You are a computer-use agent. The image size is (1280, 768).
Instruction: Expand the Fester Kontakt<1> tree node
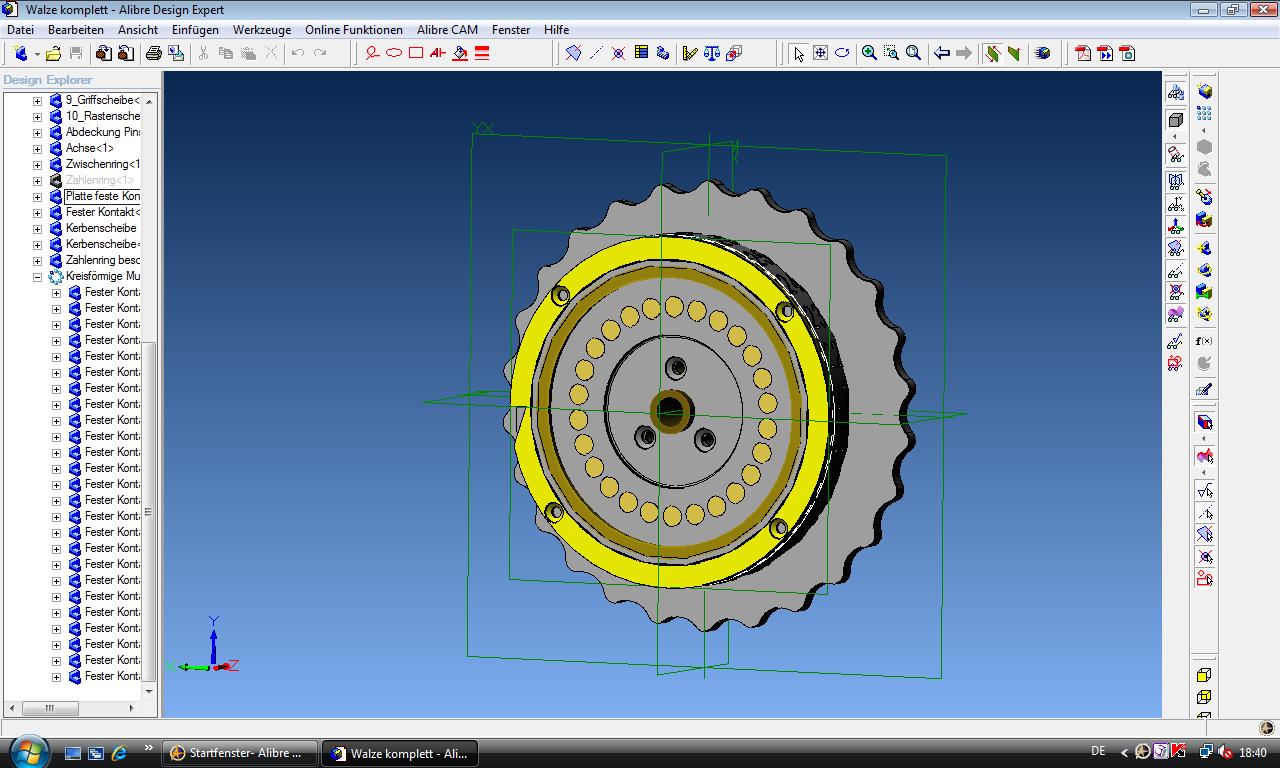(38, 213)
